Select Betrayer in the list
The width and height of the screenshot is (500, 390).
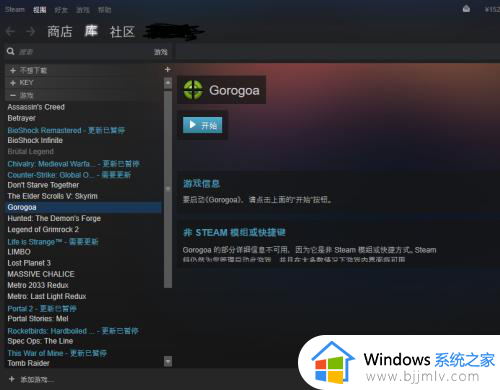(x=22, y=118)
